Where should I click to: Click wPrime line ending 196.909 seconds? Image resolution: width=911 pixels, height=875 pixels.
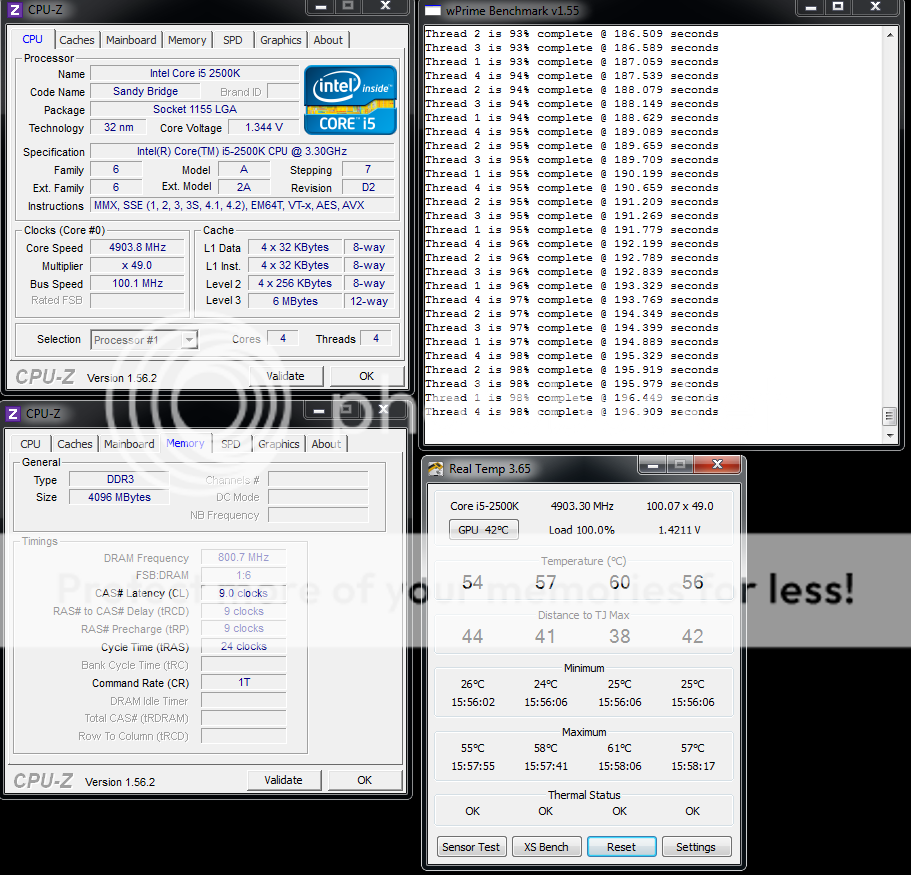pos(572,412)
